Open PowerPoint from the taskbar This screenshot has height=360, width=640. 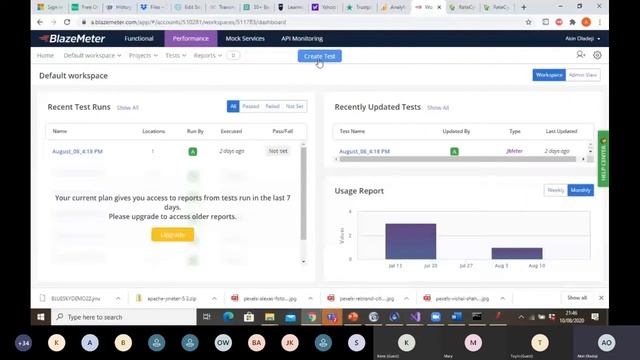coord(353,317)
